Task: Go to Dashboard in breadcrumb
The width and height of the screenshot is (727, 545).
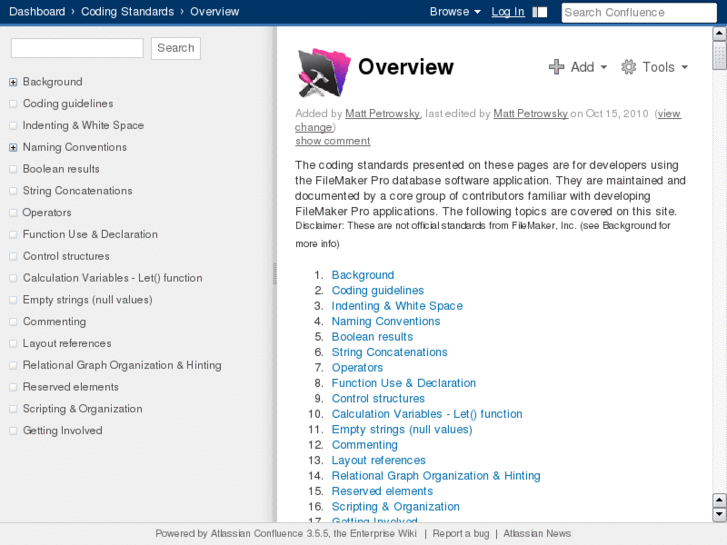Action: (x=37, y=12)
